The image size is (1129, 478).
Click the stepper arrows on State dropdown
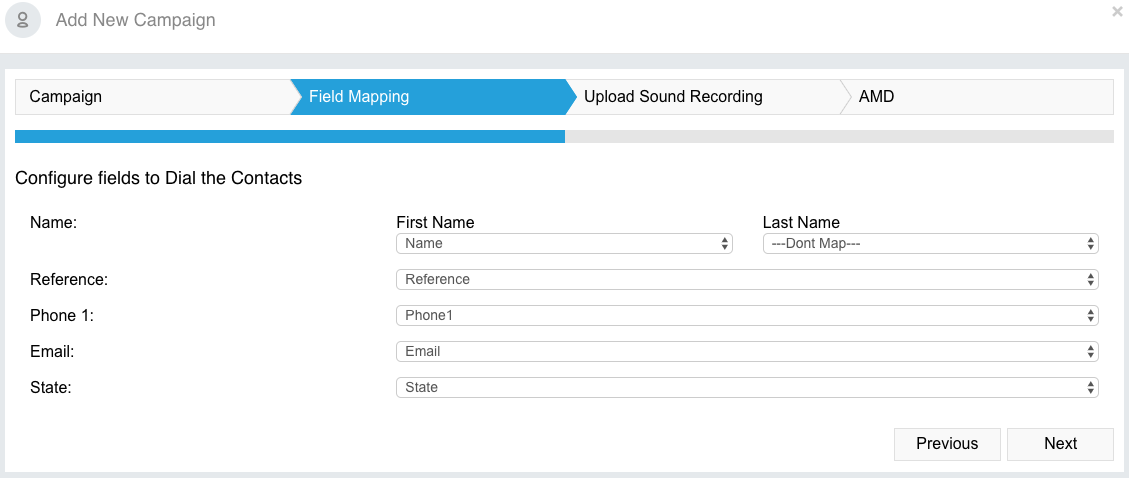click(x=1090, y=387)
